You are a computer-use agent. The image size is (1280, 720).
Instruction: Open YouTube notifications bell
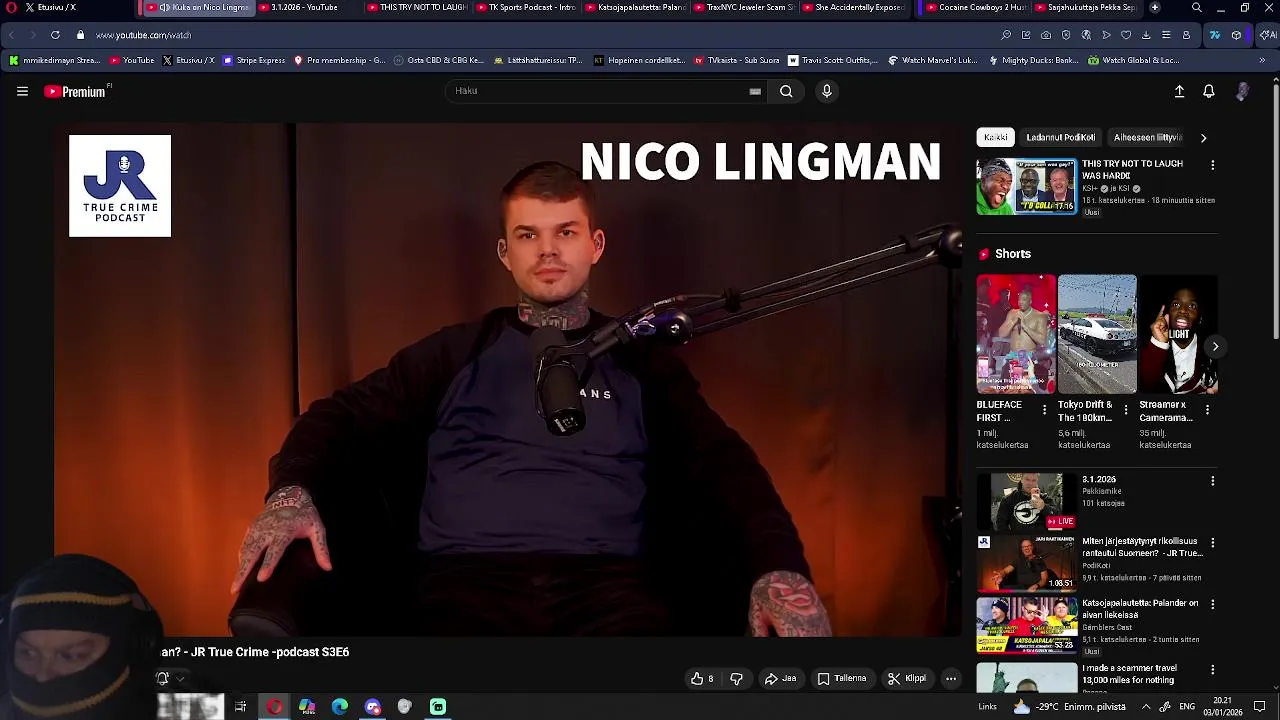1208,91
